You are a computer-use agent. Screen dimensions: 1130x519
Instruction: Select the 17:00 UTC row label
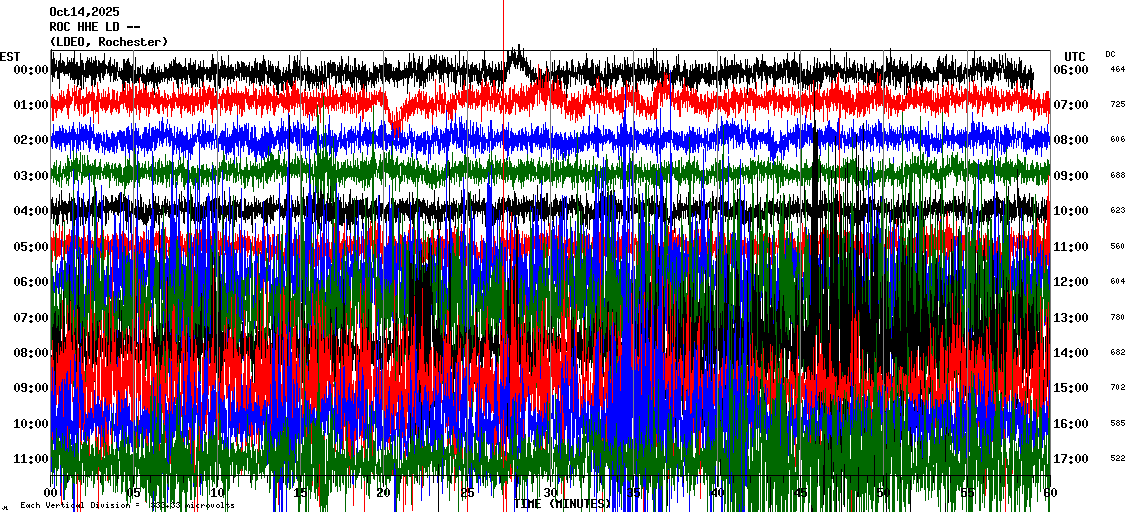[1071, 459]
